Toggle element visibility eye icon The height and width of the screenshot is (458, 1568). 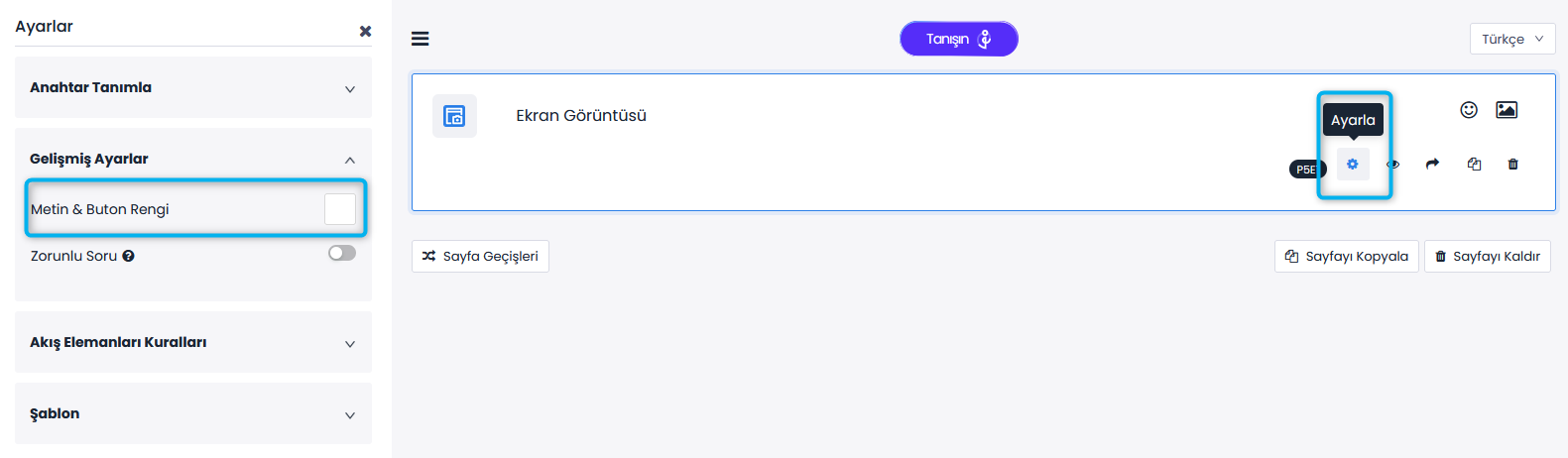1392,165
